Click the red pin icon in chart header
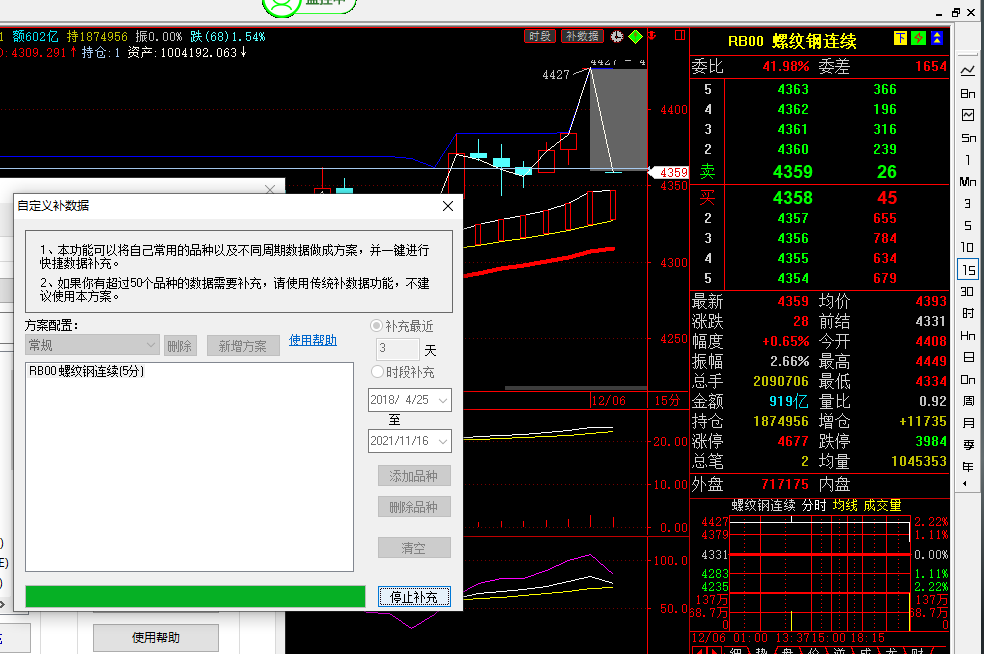This screenshot has width=984, height=654. tap(653, 36)
